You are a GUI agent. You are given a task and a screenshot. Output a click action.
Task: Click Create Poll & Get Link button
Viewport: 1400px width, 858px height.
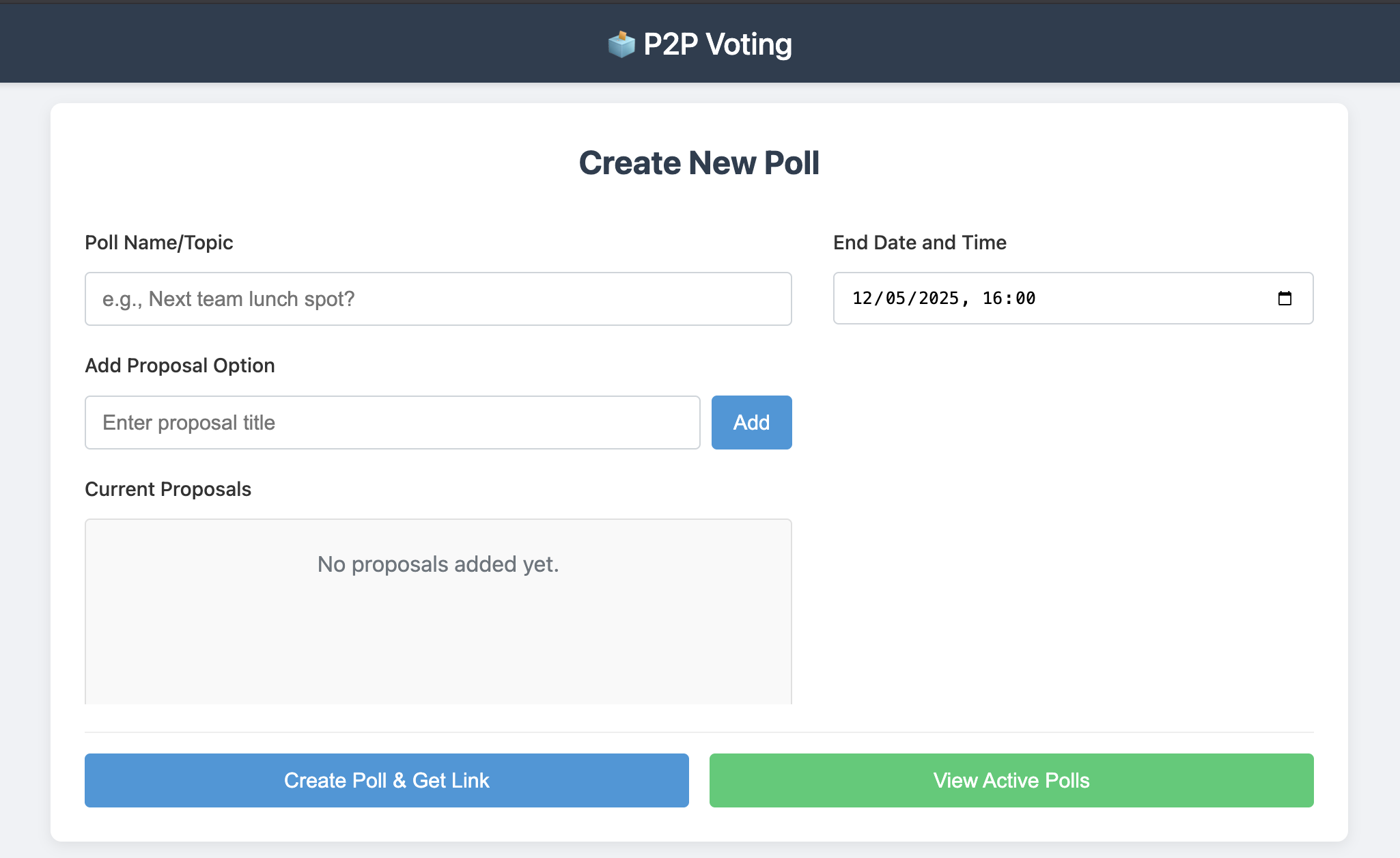click(x=387, y=780)
